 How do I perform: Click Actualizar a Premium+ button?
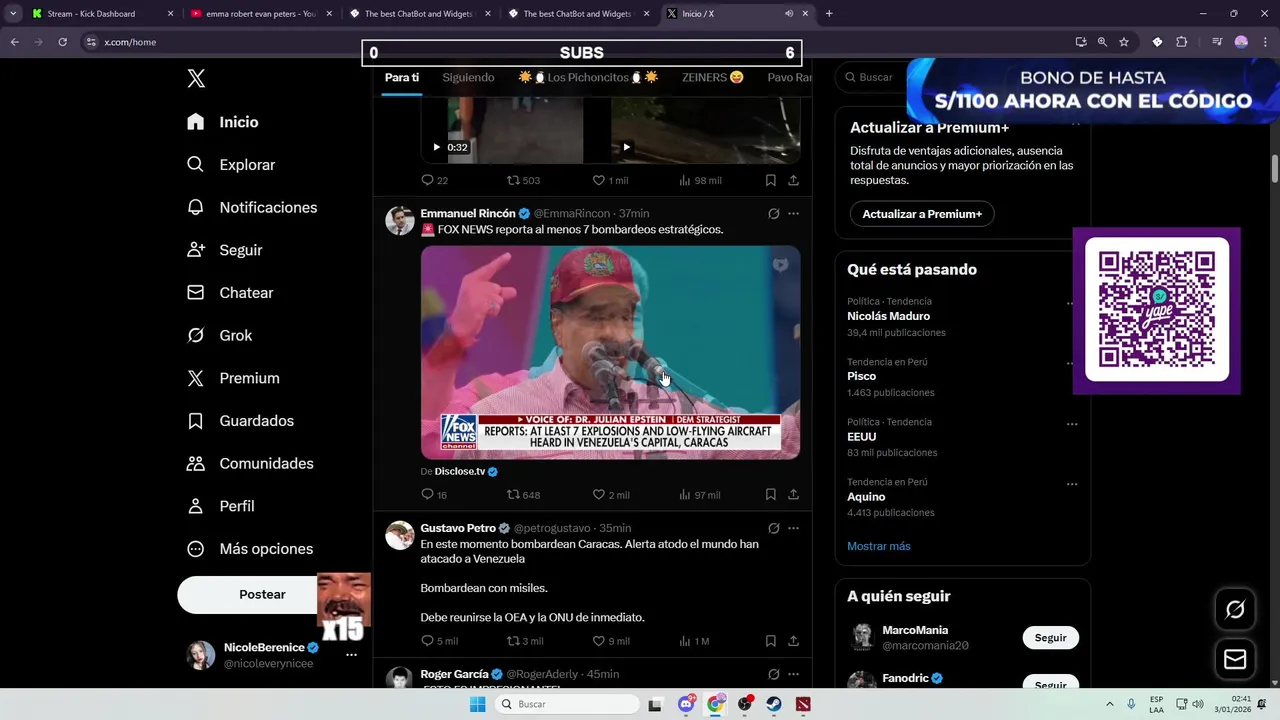(921, 214)
